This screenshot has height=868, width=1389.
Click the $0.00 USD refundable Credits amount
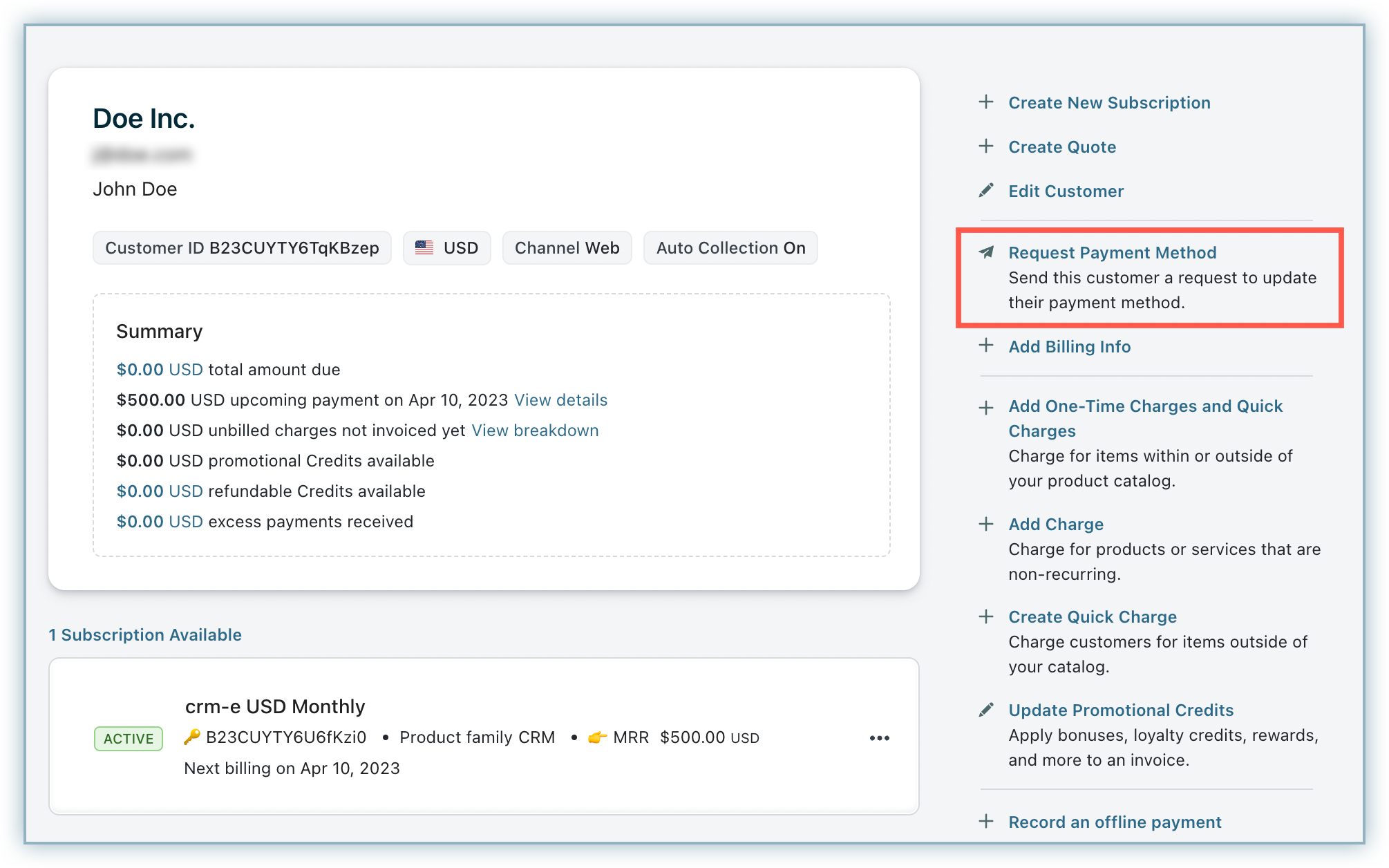[160, 491]
